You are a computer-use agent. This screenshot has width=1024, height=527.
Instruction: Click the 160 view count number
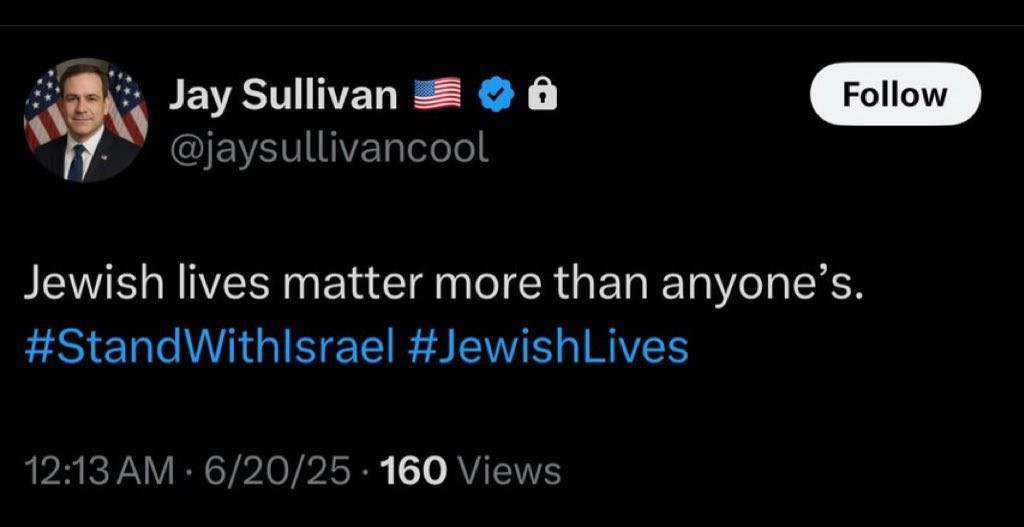point(416,470)
